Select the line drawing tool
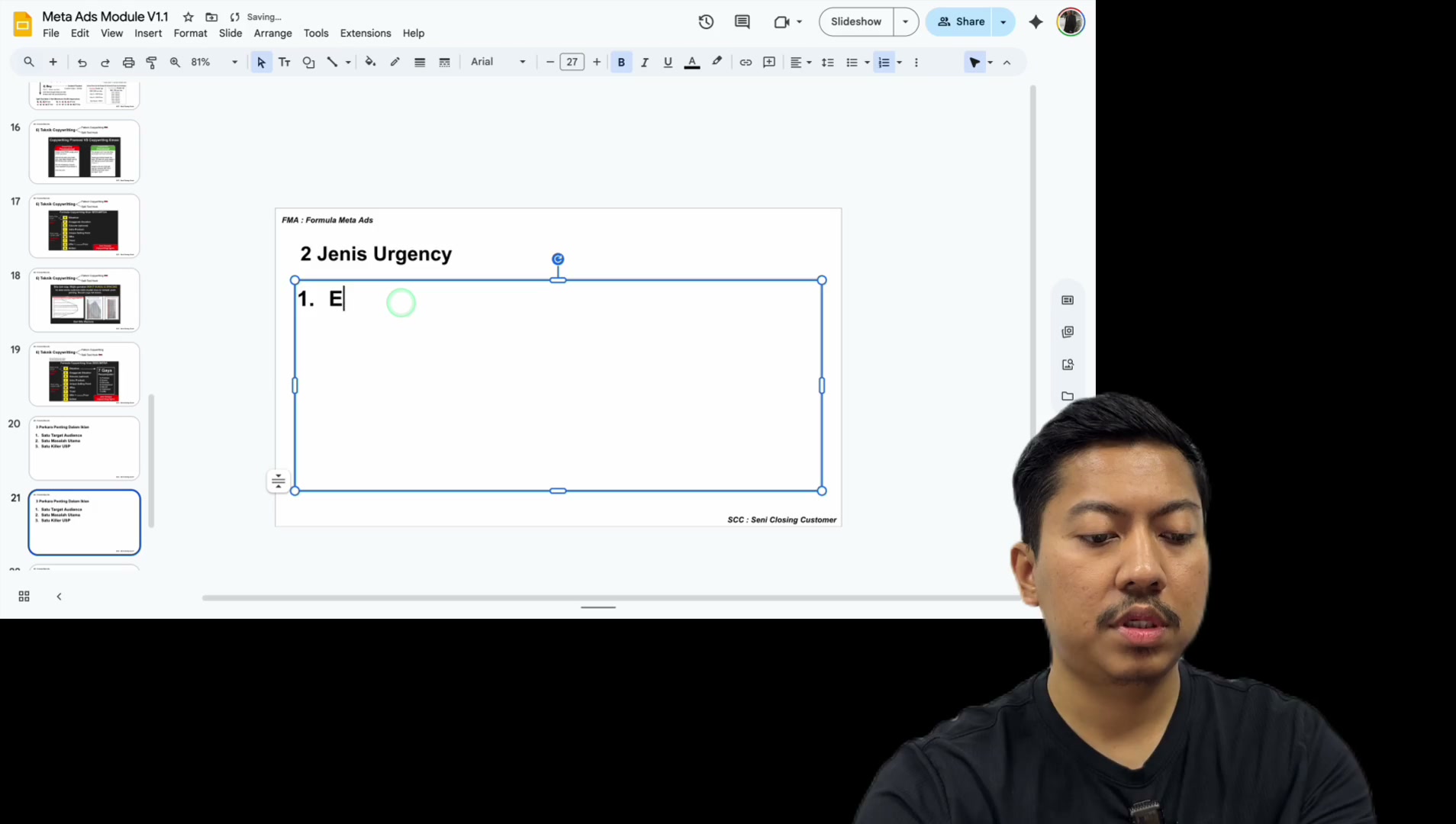The height and width of the screenshot is (824, 1456). click(x=332, y=63)
